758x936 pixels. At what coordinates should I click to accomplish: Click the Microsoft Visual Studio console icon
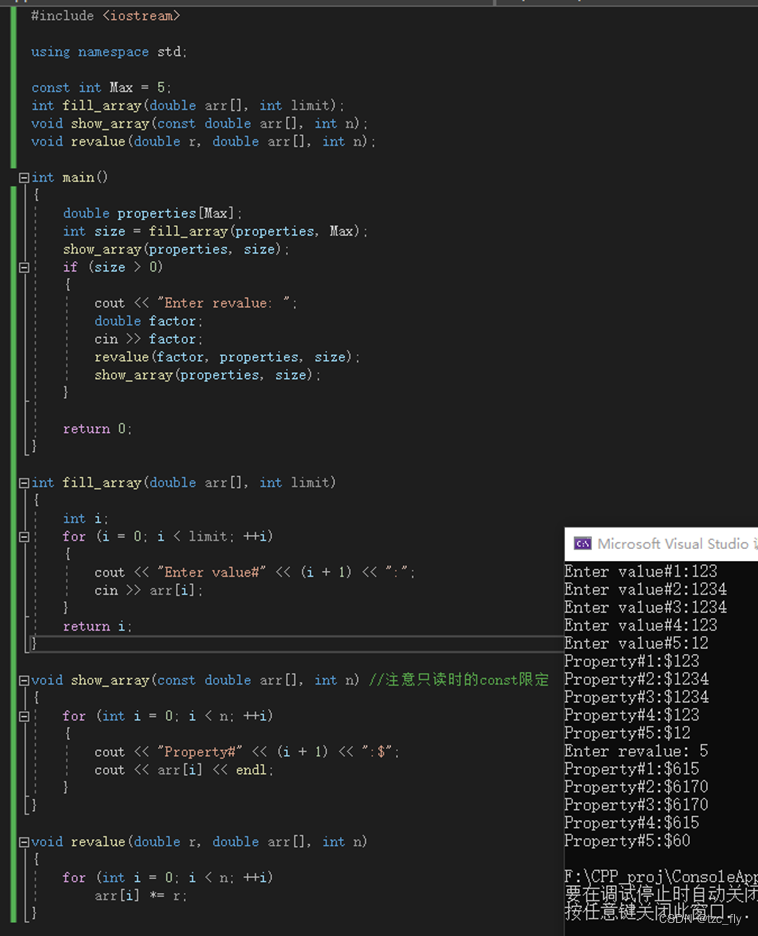tap(583, 544)
